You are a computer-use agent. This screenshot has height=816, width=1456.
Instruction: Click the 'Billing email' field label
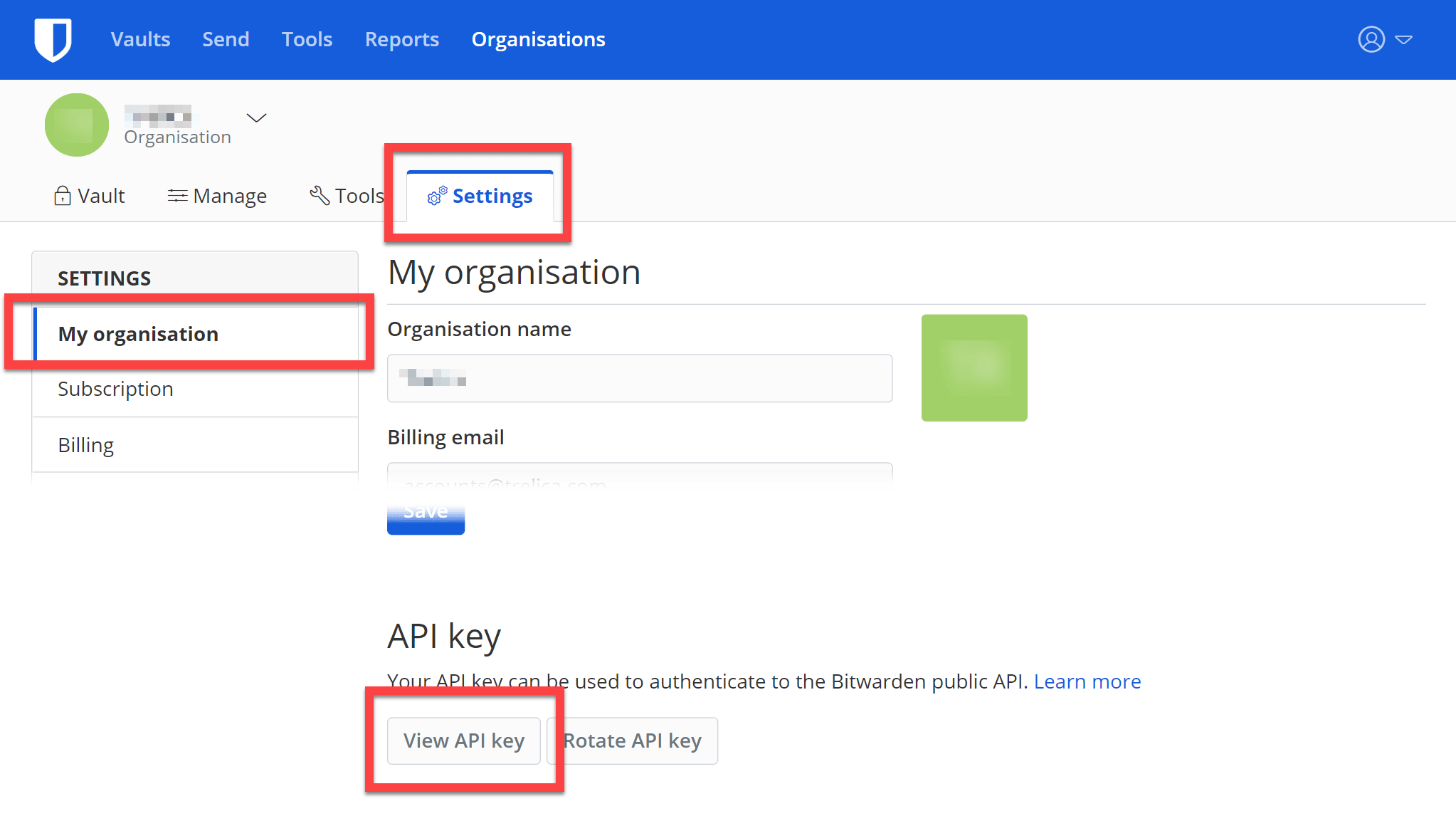click(445, 437)
